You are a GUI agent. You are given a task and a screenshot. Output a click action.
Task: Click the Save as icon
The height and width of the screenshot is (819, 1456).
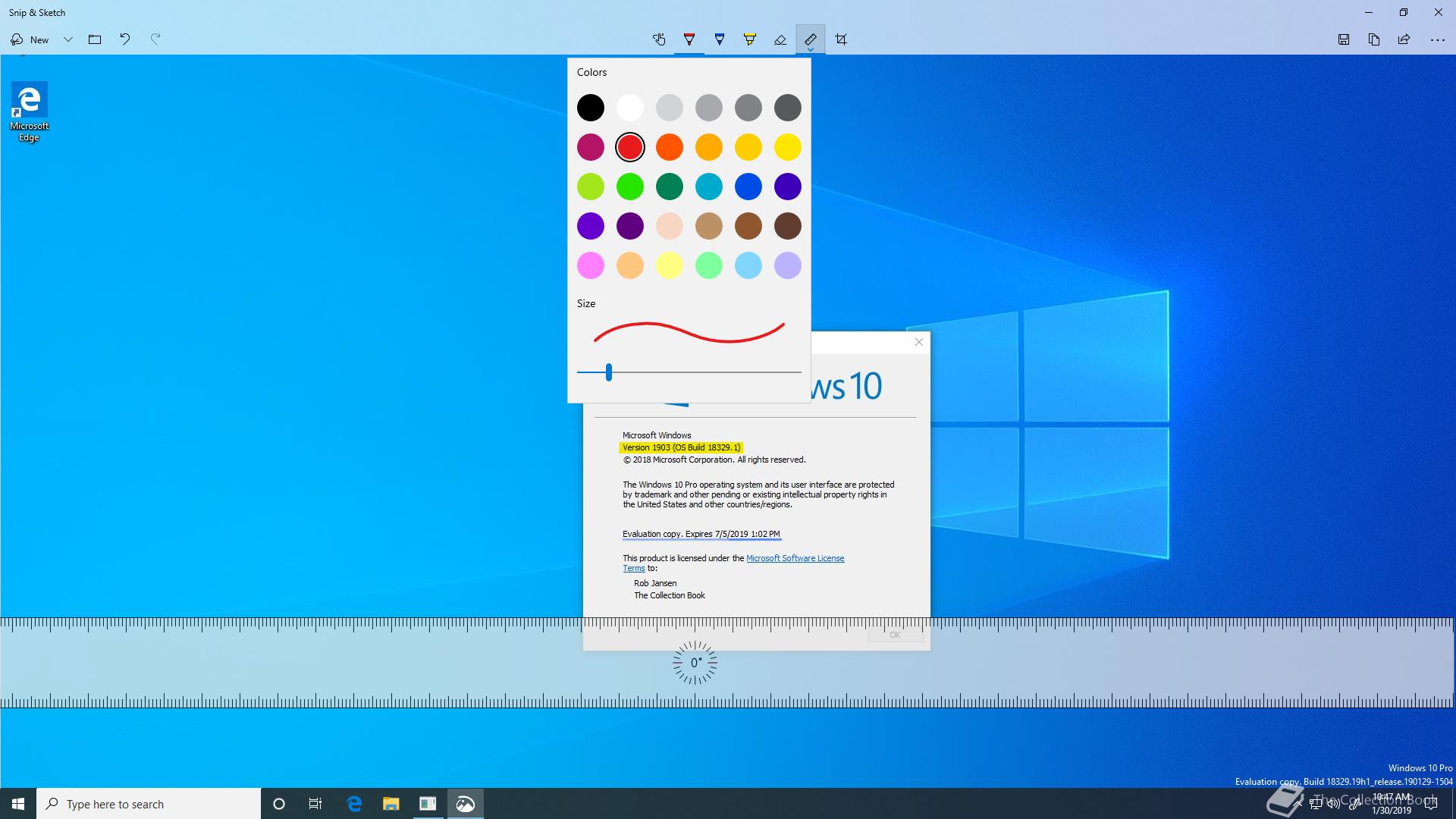[x=1344, y=39]
